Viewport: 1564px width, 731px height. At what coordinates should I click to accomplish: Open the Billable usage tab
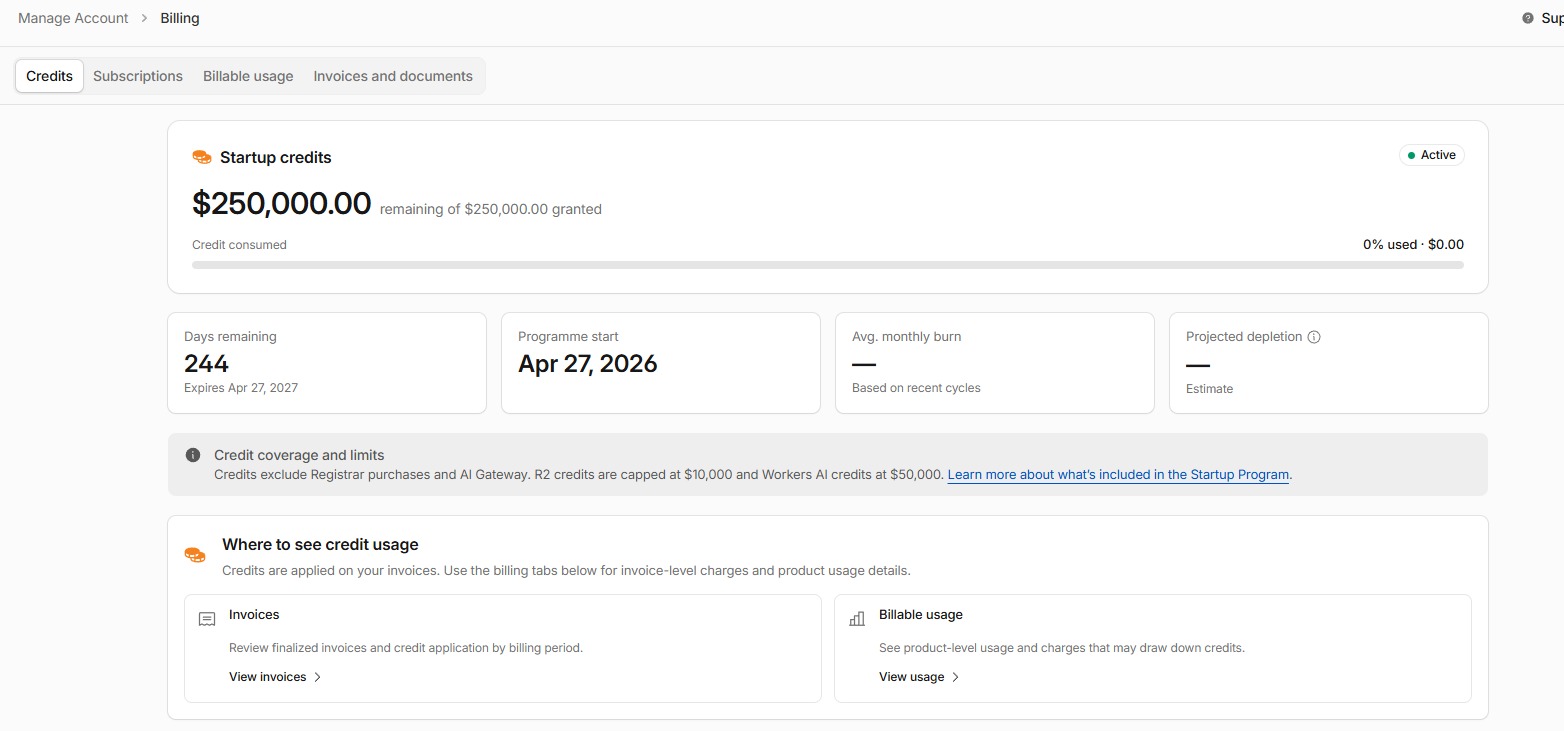(248, 76)
